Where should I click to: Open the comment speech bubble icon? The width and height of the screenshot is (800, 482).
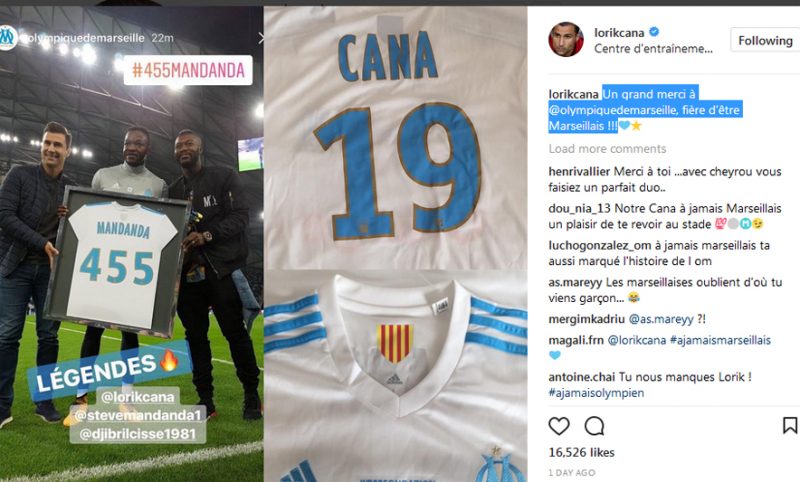pos(594,426)
